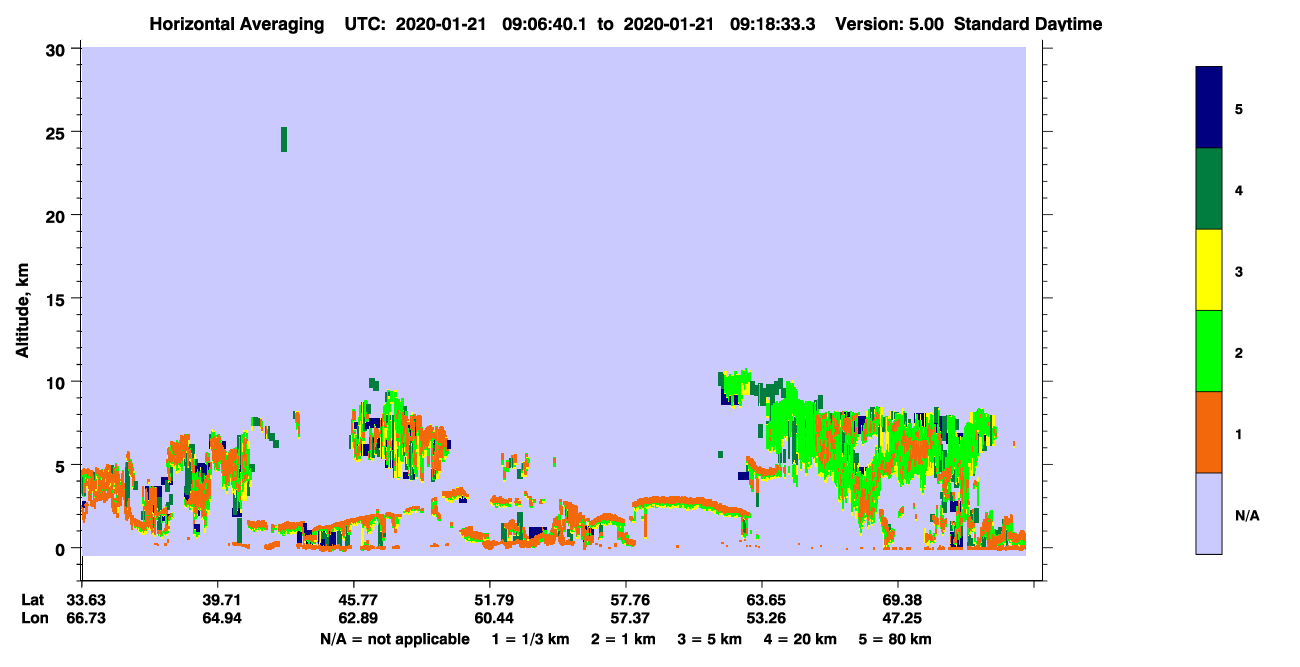The height and width of the screenshot is (667, 1300).
Task: Click the dark green color bar segment labeled 4
Action: (x=1209, y=189)
